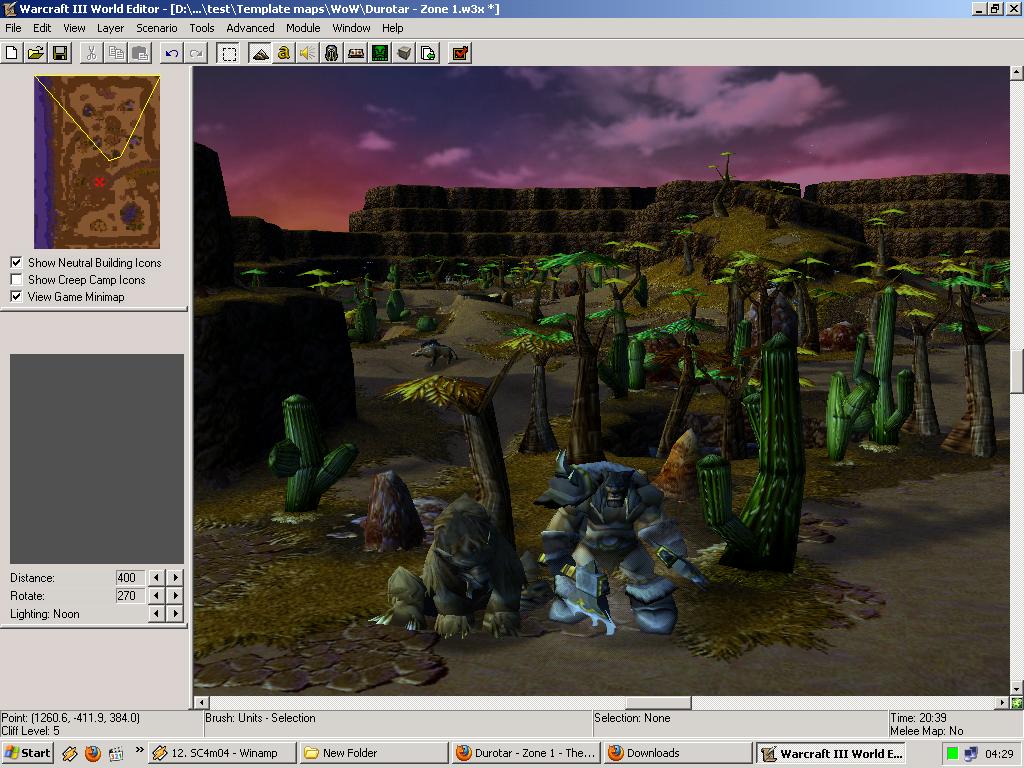
Task: Increase the Rotate value with right arrow
Action: coord(174,596)
